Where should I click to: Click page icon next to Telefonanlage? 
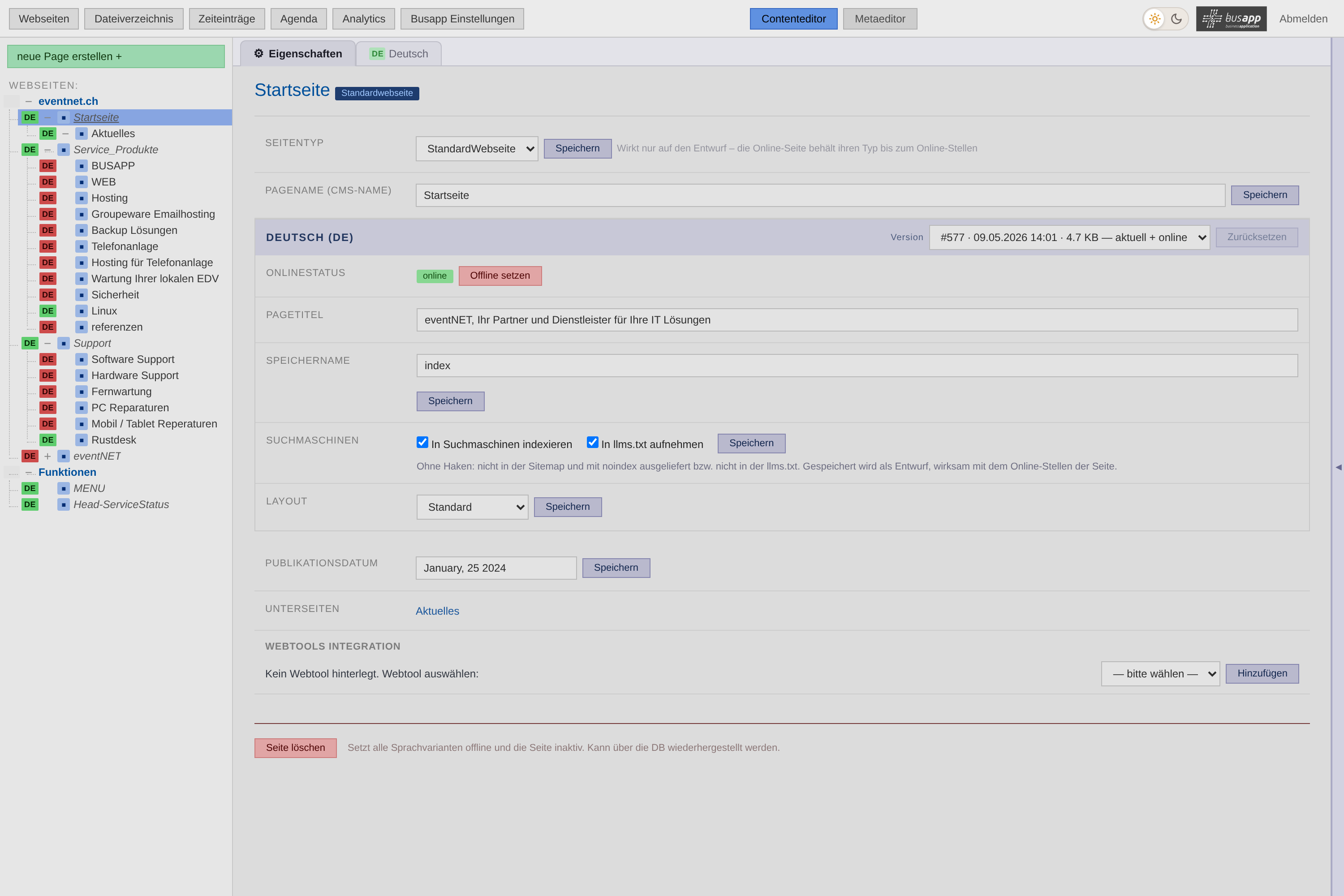(82, 246)
